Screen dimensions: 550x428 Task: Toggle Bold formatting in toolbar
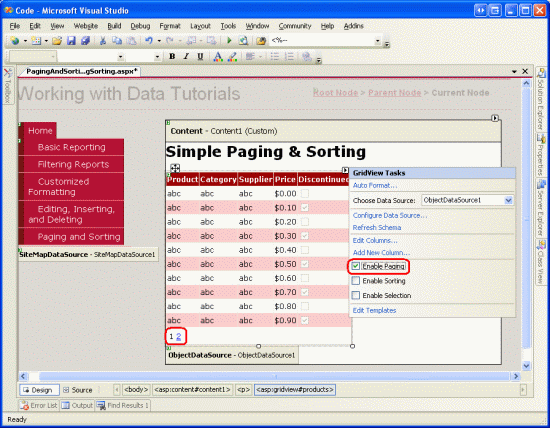[172, 56]
